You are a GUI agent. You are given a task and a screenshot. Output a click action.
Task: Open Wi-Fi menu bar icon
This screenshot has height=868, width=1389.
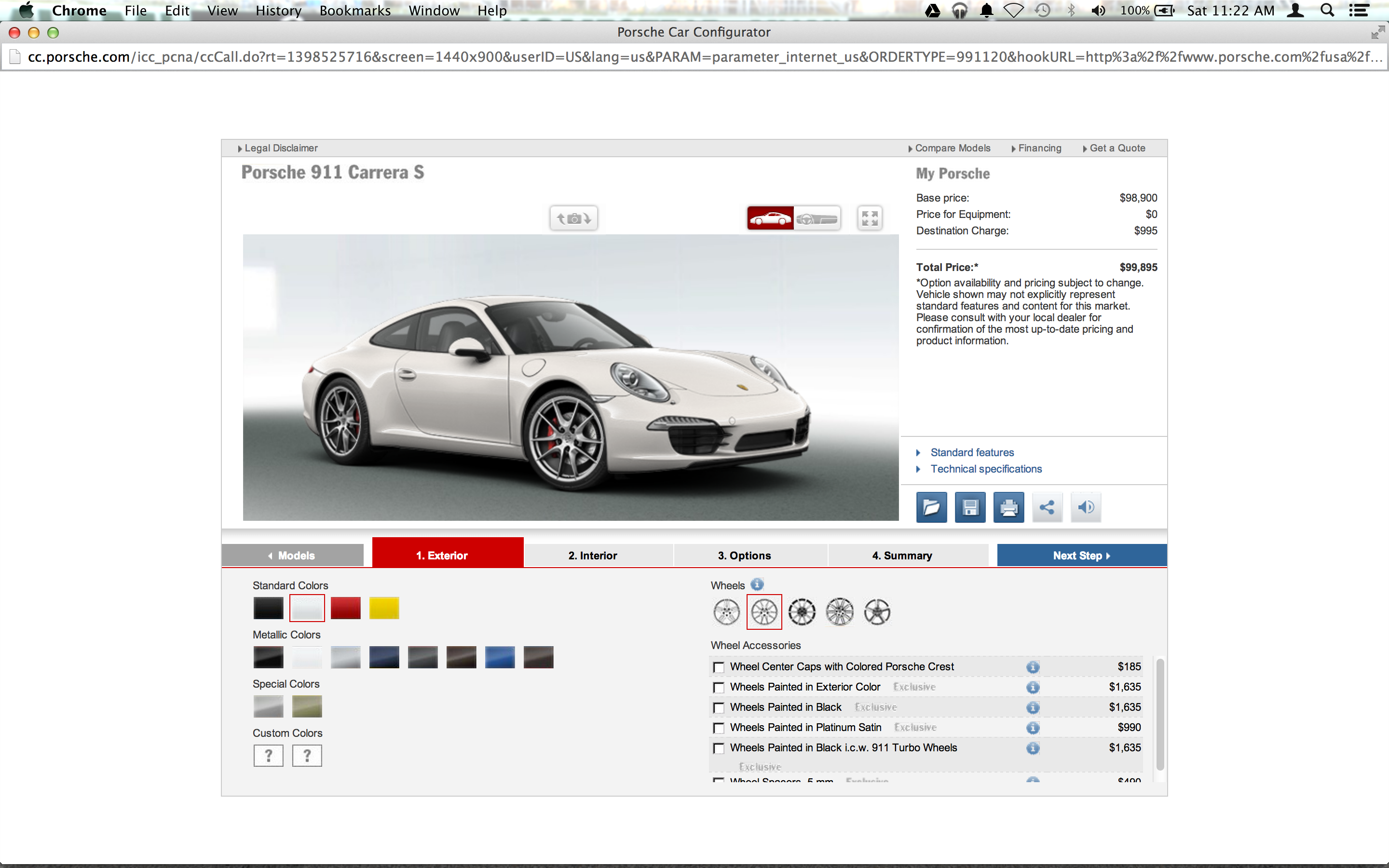(1013, 10)
